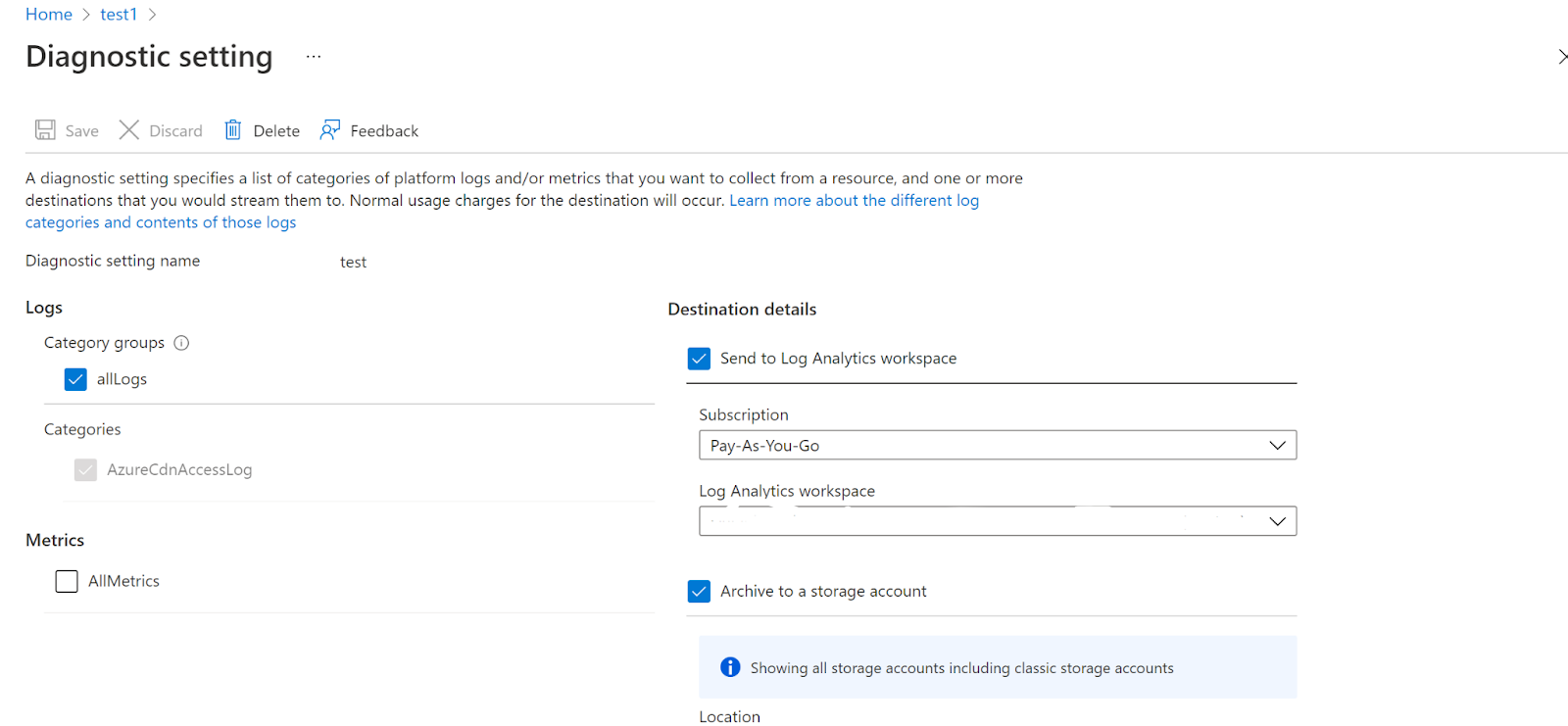Go to Home in the breadcrumb
Viewport: 1568px width, 726px height.
point(49,15)
